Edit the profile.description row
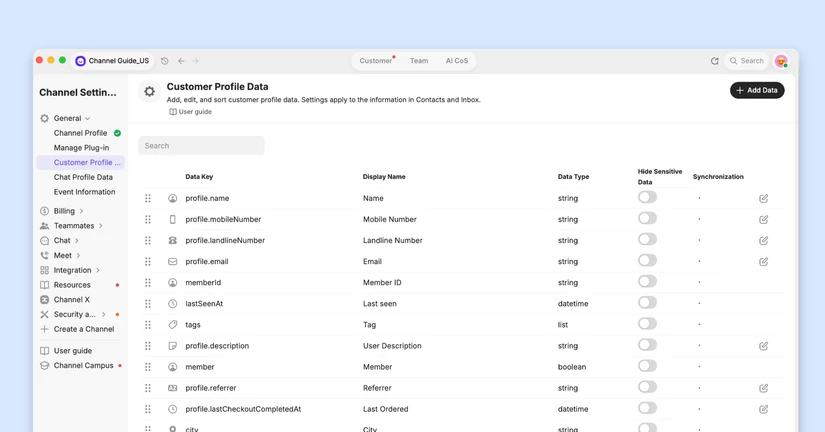 point(763,346)
